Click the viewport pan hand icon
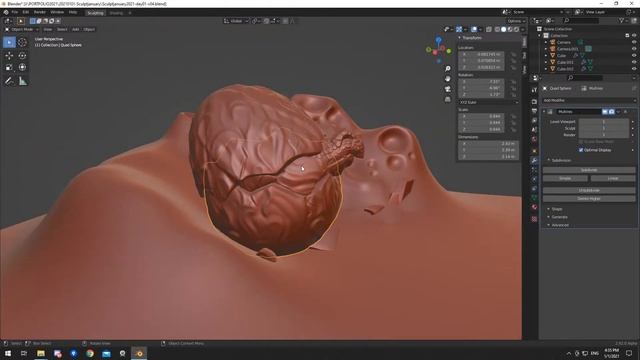 click(448, 79)
